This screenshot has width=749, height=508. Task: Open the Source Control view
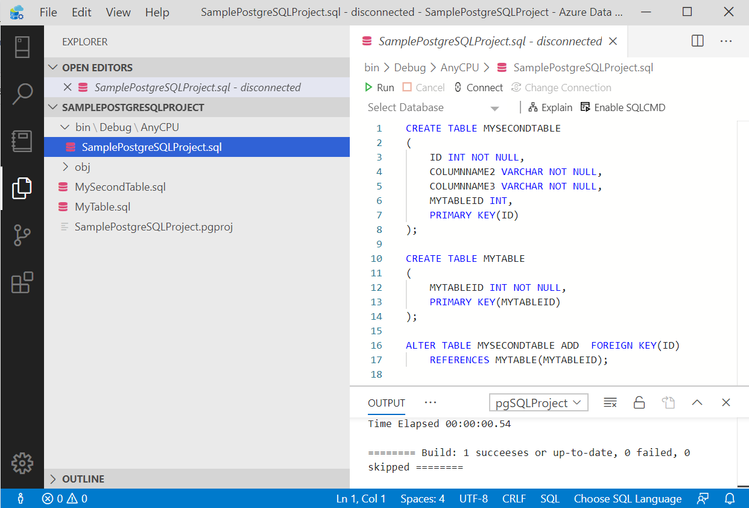(x=22, y=235)
